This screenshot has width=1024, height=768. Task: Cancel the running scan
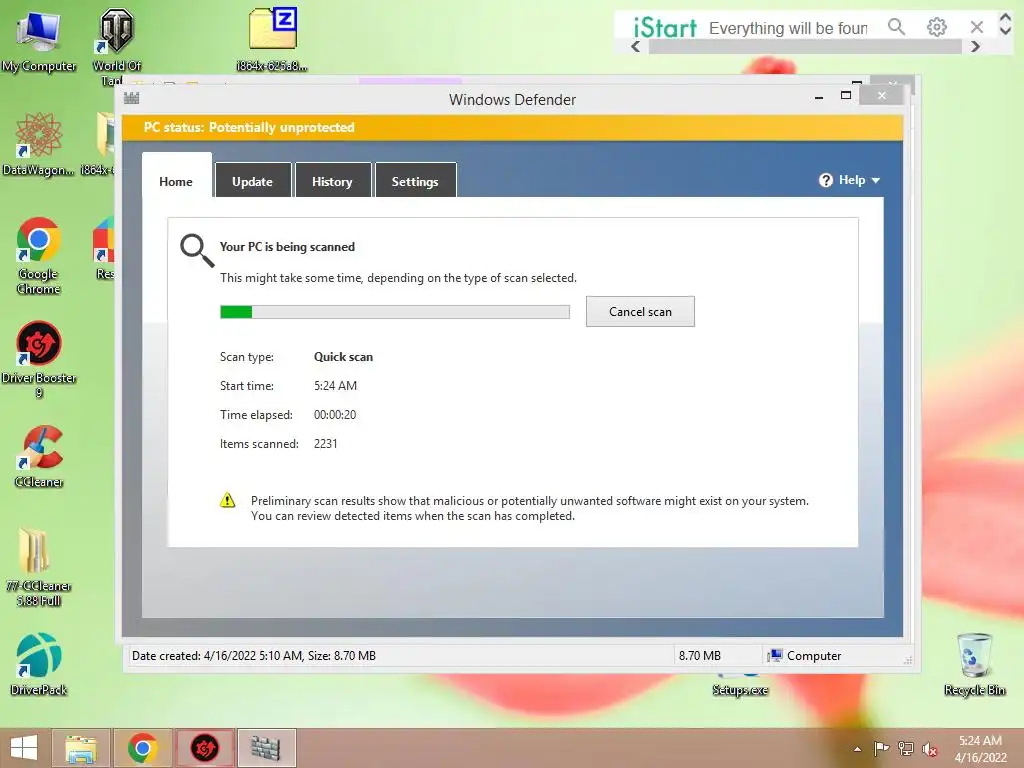[640, 312]
